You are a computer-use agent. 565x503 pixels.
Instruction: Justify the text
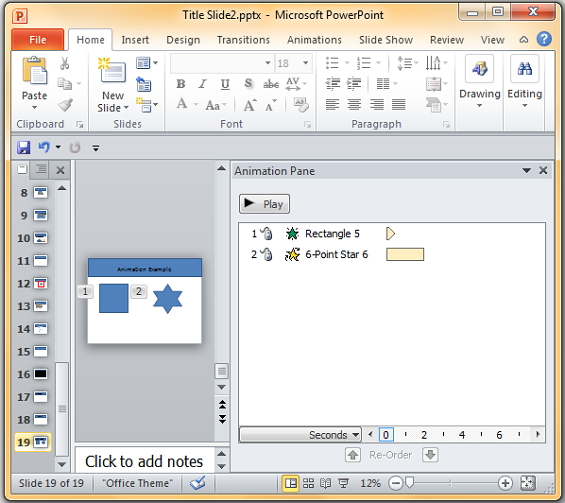pos(399,104)
